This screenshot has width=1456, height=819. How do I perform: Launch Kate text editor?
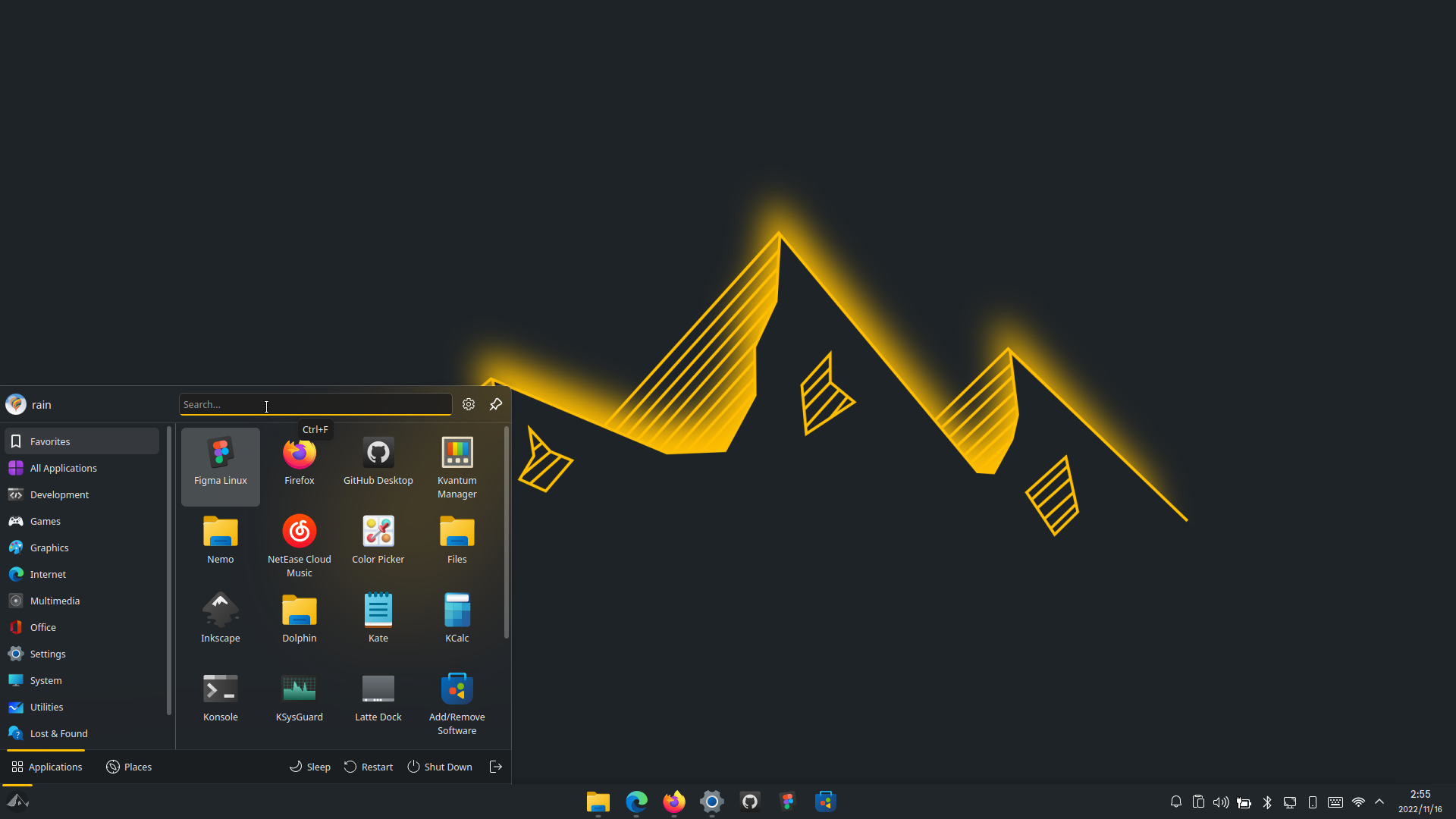[x=378, y=624]
